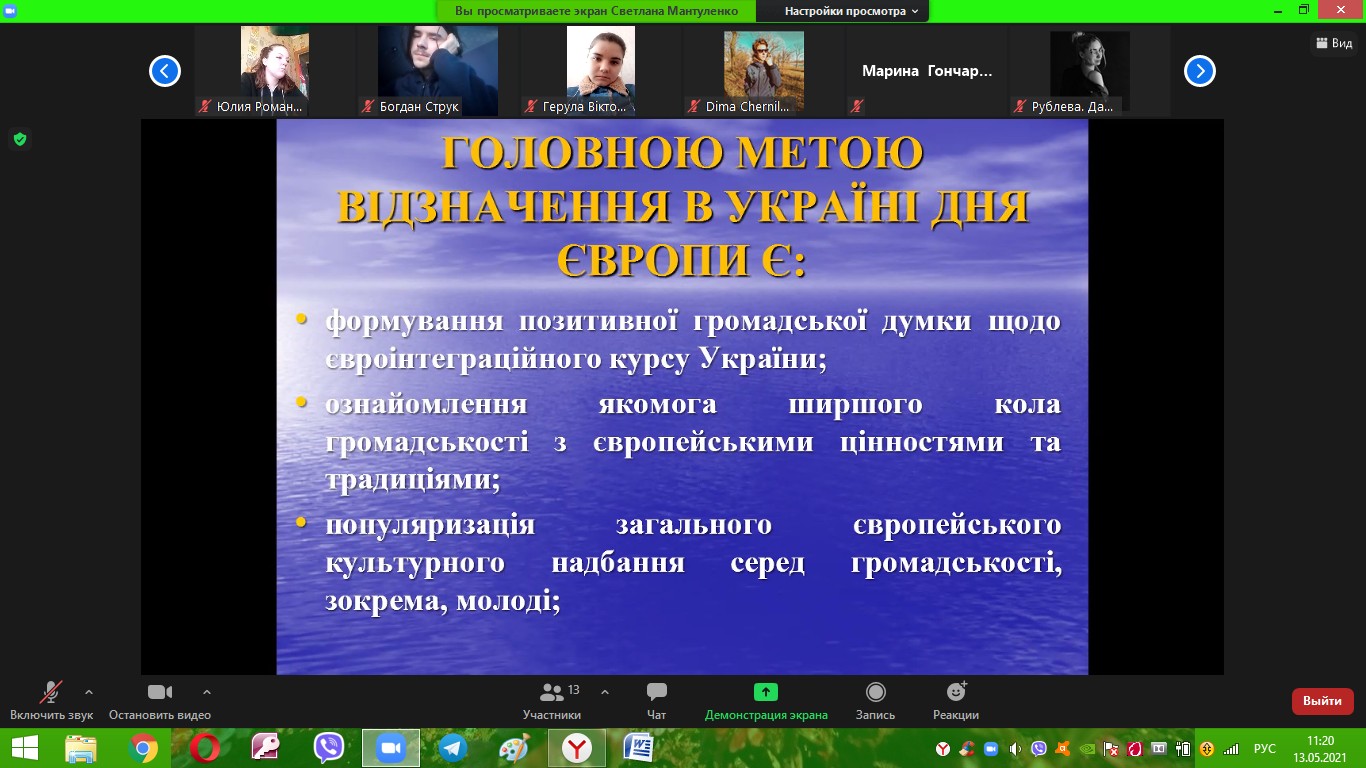Select Богдан Струк video thumbnail

pyautogui.click(x=438, y=71)
